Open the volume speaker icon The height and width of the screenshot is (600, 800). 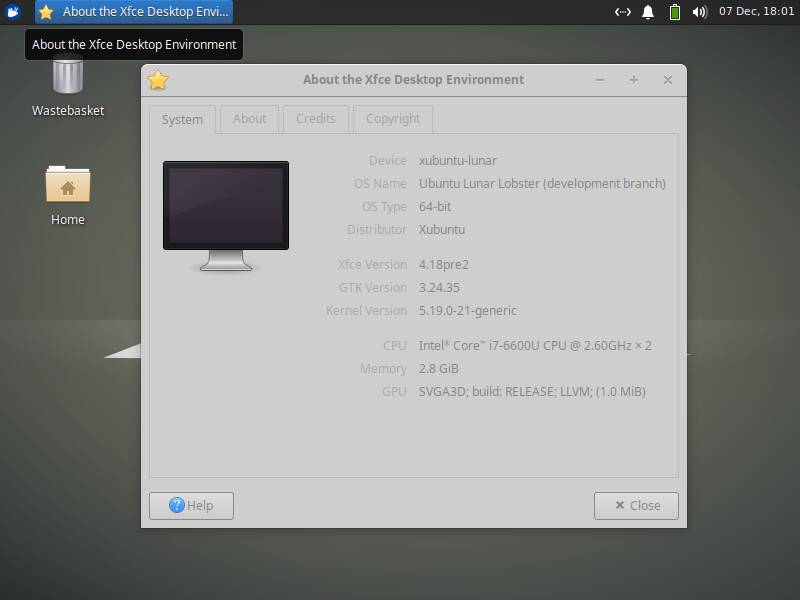pos(700,12)
